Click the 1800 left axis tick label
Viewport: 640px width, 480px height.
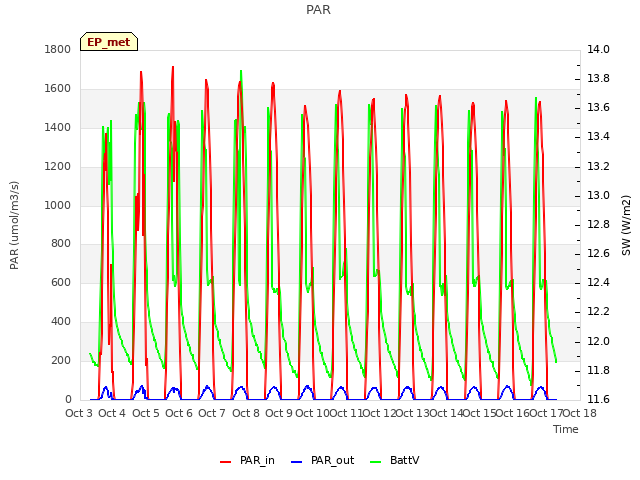(58, 50)
